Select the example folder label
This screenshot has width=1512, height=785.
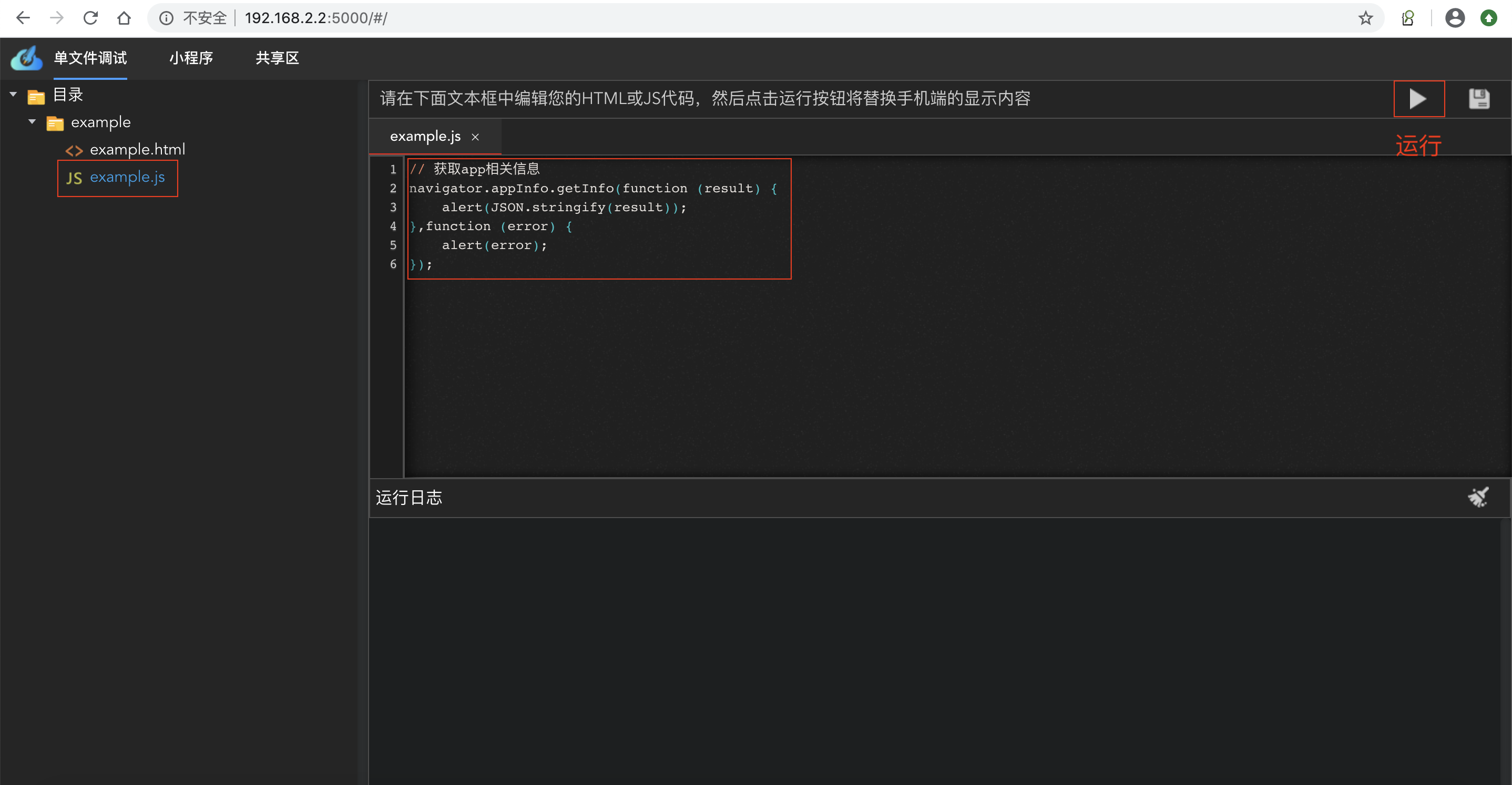(101, 122)
